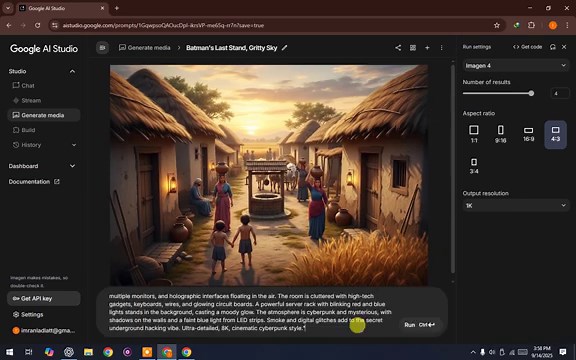Screen dimensions: 576x360
Task: Click the headset icon in Run settings
Action: click(553, 47)
